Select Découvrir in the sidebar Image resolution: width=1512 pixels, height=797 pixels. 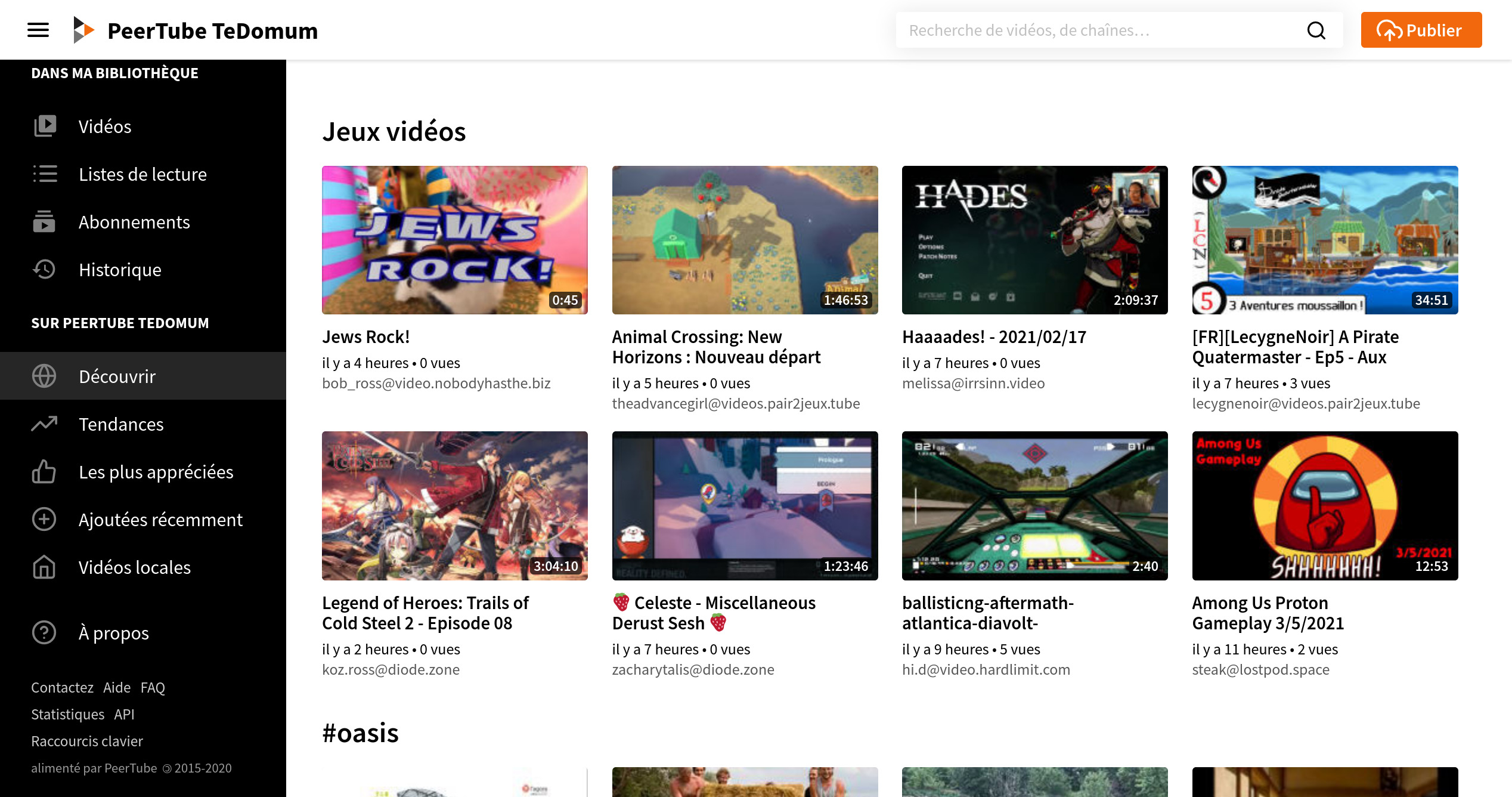[x=117, y=376]
